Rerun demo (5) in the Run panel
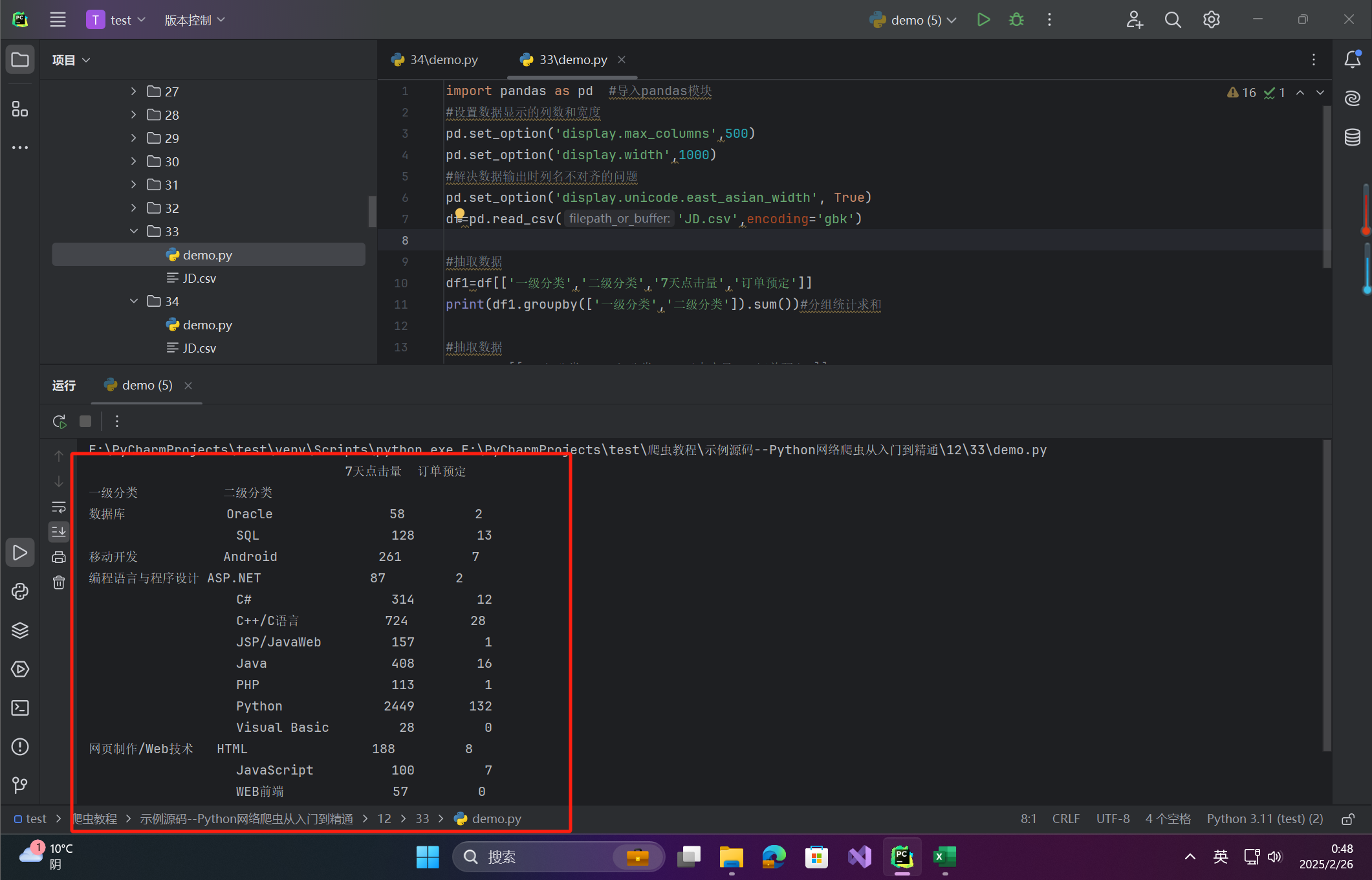The height and width of the screenshot is (880, 1372). point(60,422)
